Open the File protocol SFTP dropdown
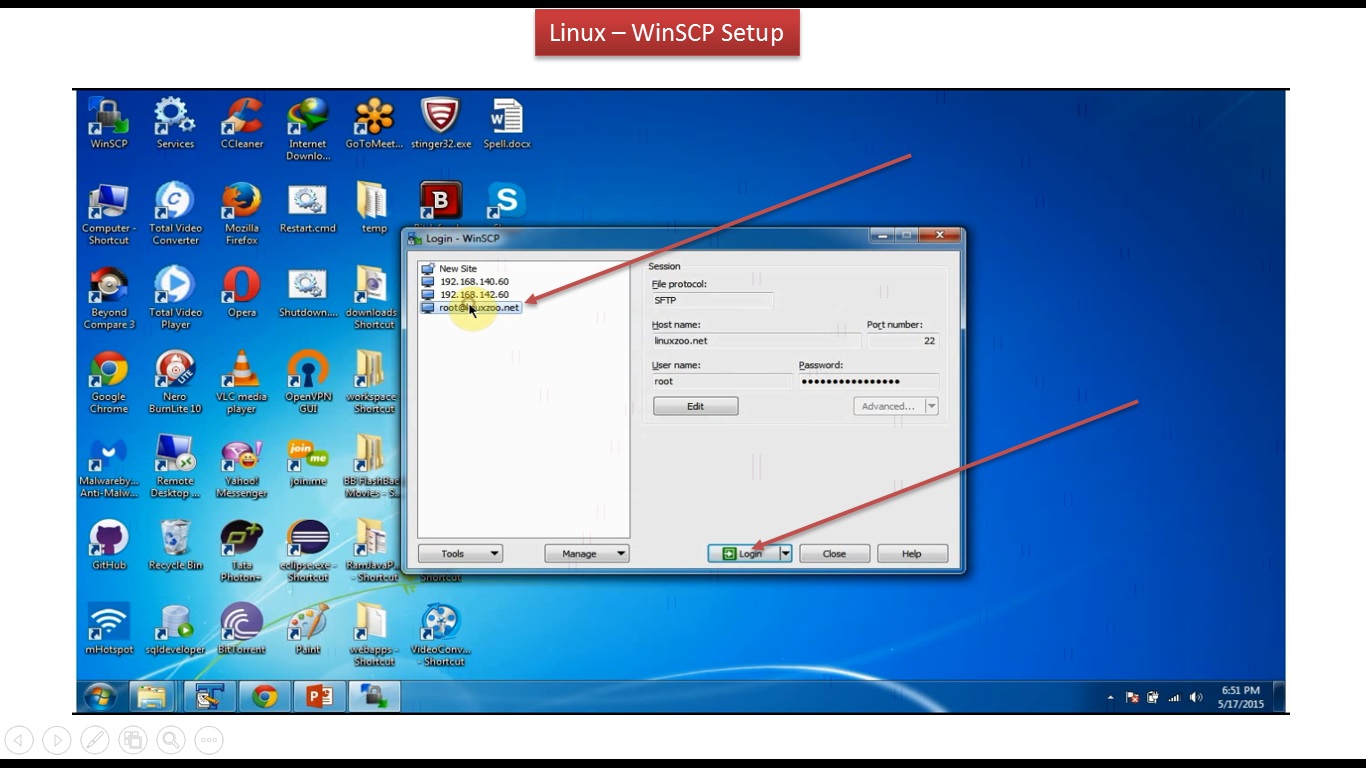Image resolution: width=1366 pixels, height=768 pixels. pyautogui.click(x=712, y=300)
